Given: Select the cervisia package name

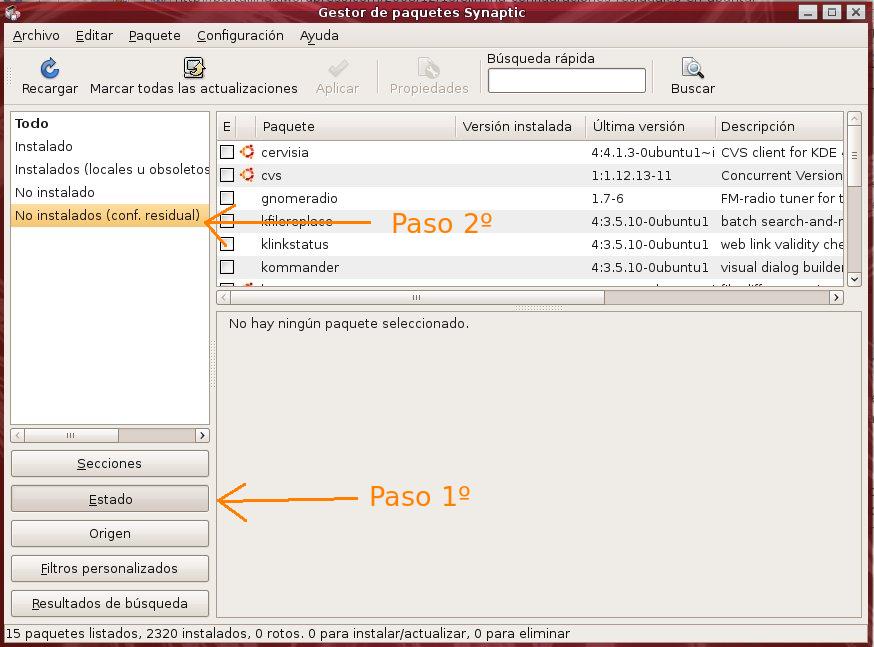Looking at the screenshot, I should (285, 152).
